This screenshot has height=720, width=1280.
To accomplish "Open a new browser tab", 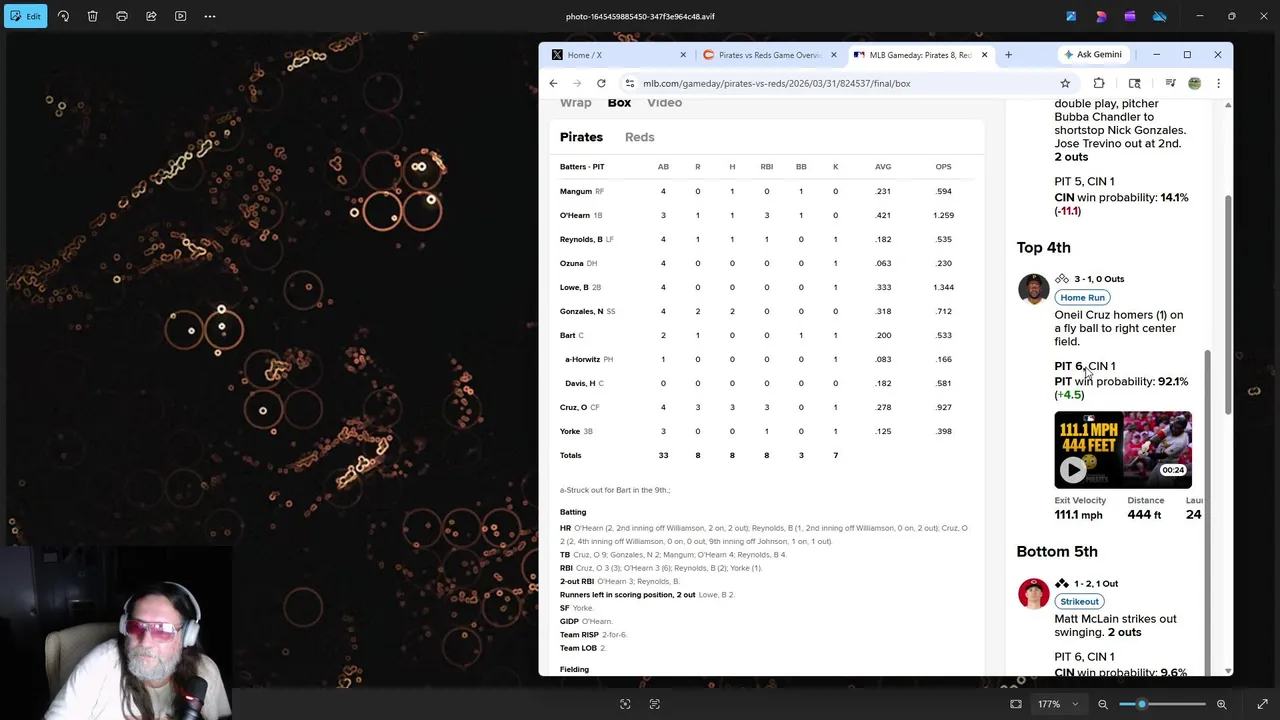I will tap(1008, 55).
